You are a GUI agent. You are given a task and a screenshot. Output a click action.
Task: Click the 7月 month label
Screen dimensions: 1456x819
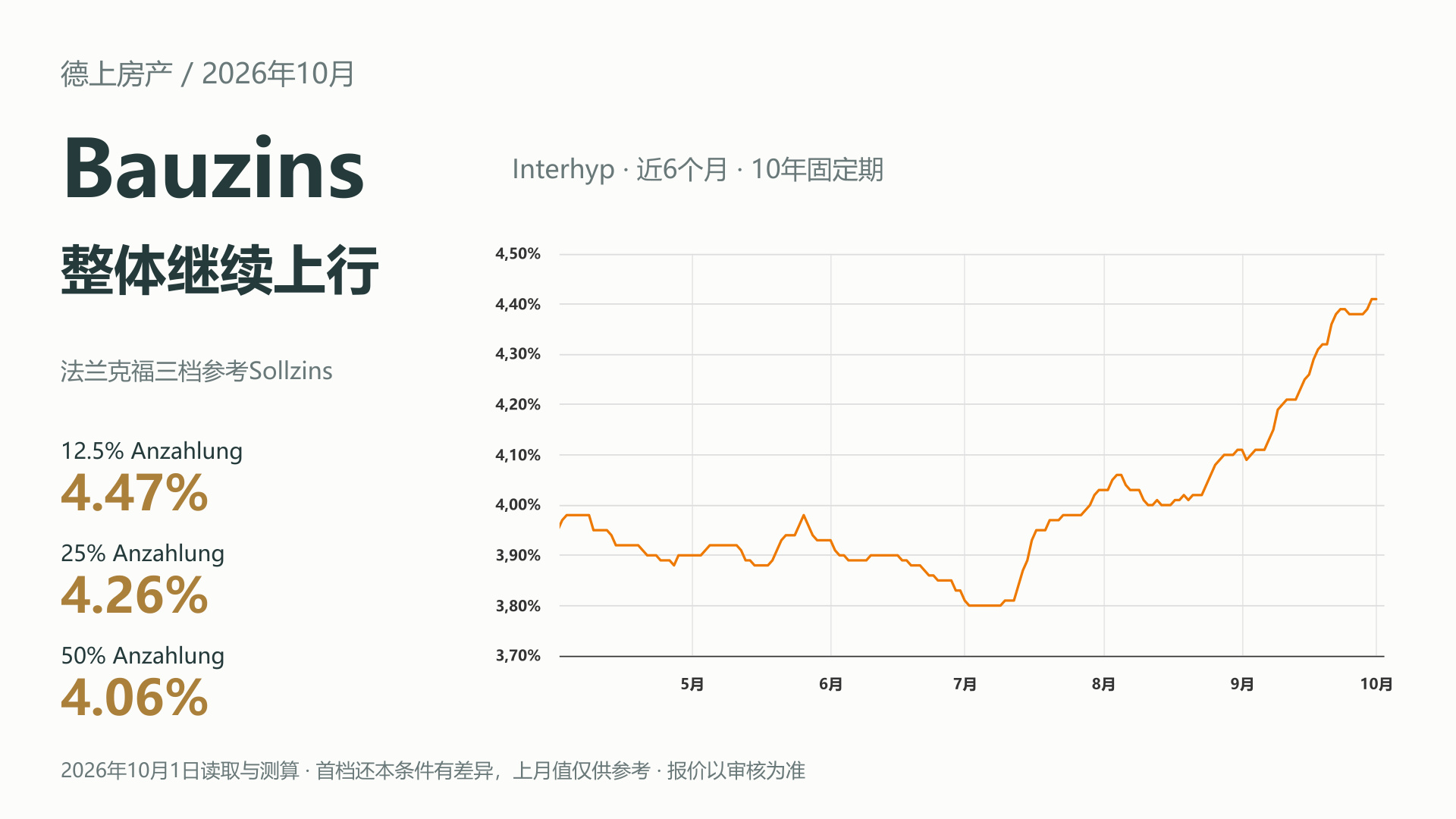tap(965, 684)
